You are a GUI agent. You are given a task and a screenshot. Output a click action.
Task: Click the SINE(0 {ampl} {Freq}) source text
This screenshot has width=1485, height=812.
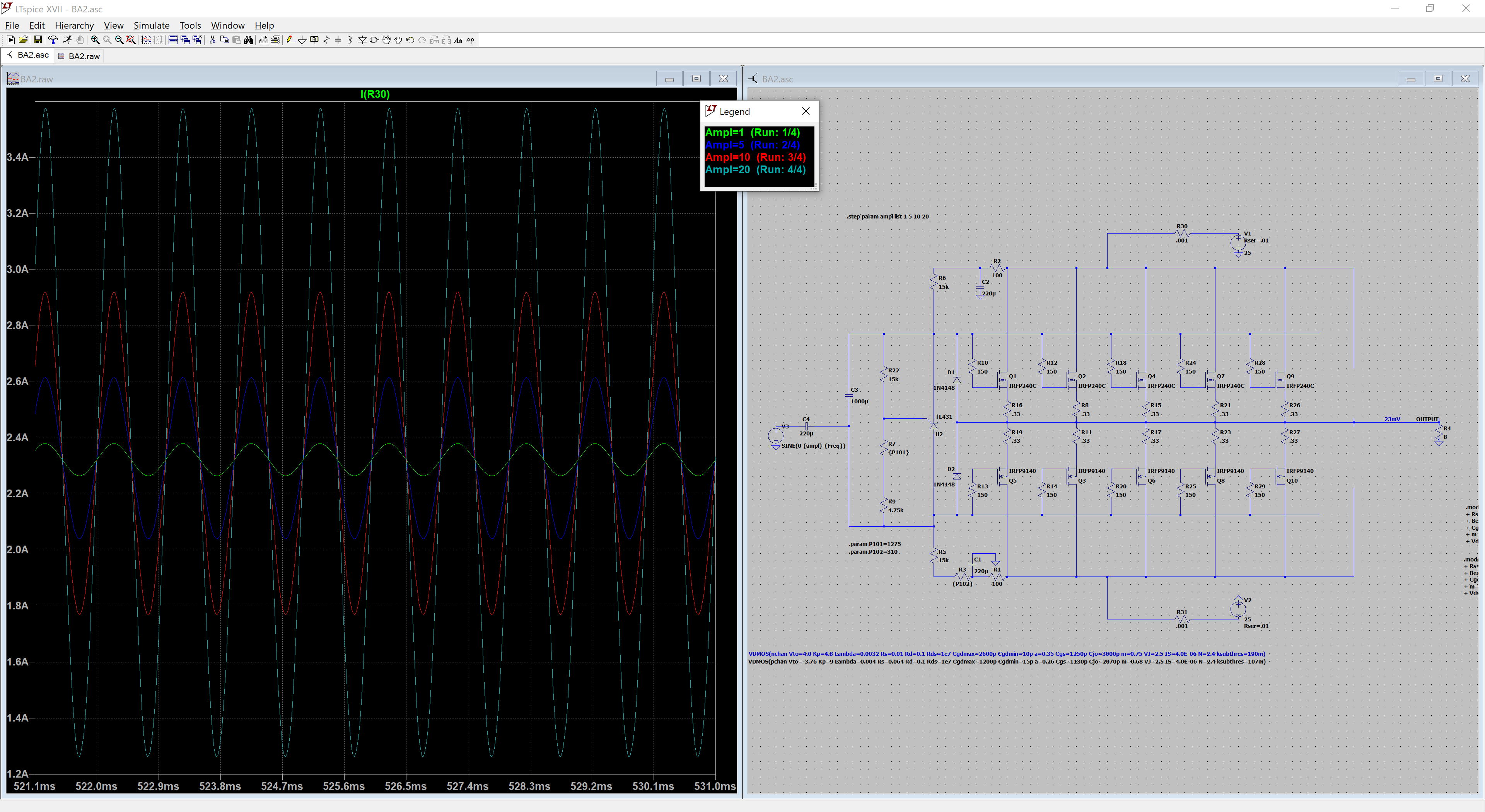pos(813,445)
